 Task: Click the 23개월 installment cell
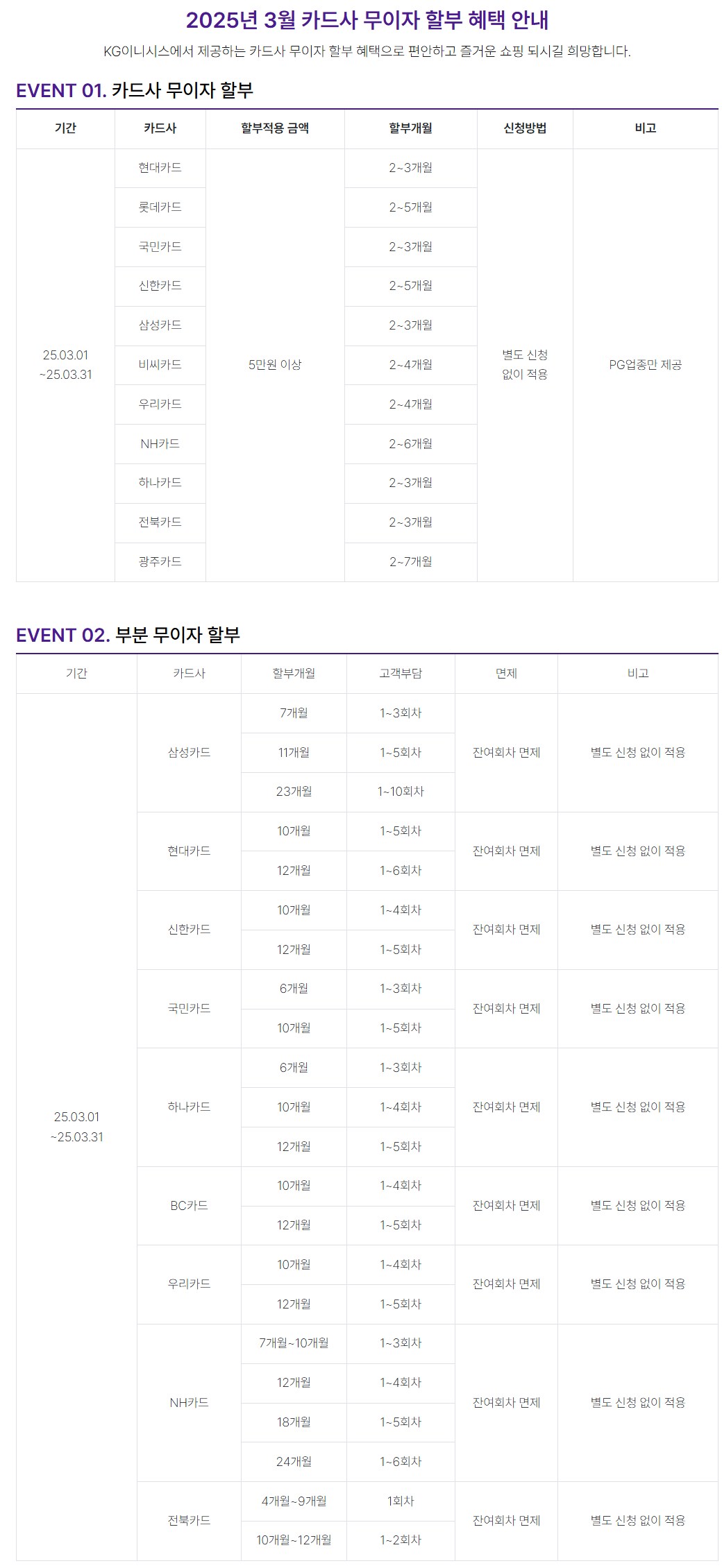tap(294, 792)
